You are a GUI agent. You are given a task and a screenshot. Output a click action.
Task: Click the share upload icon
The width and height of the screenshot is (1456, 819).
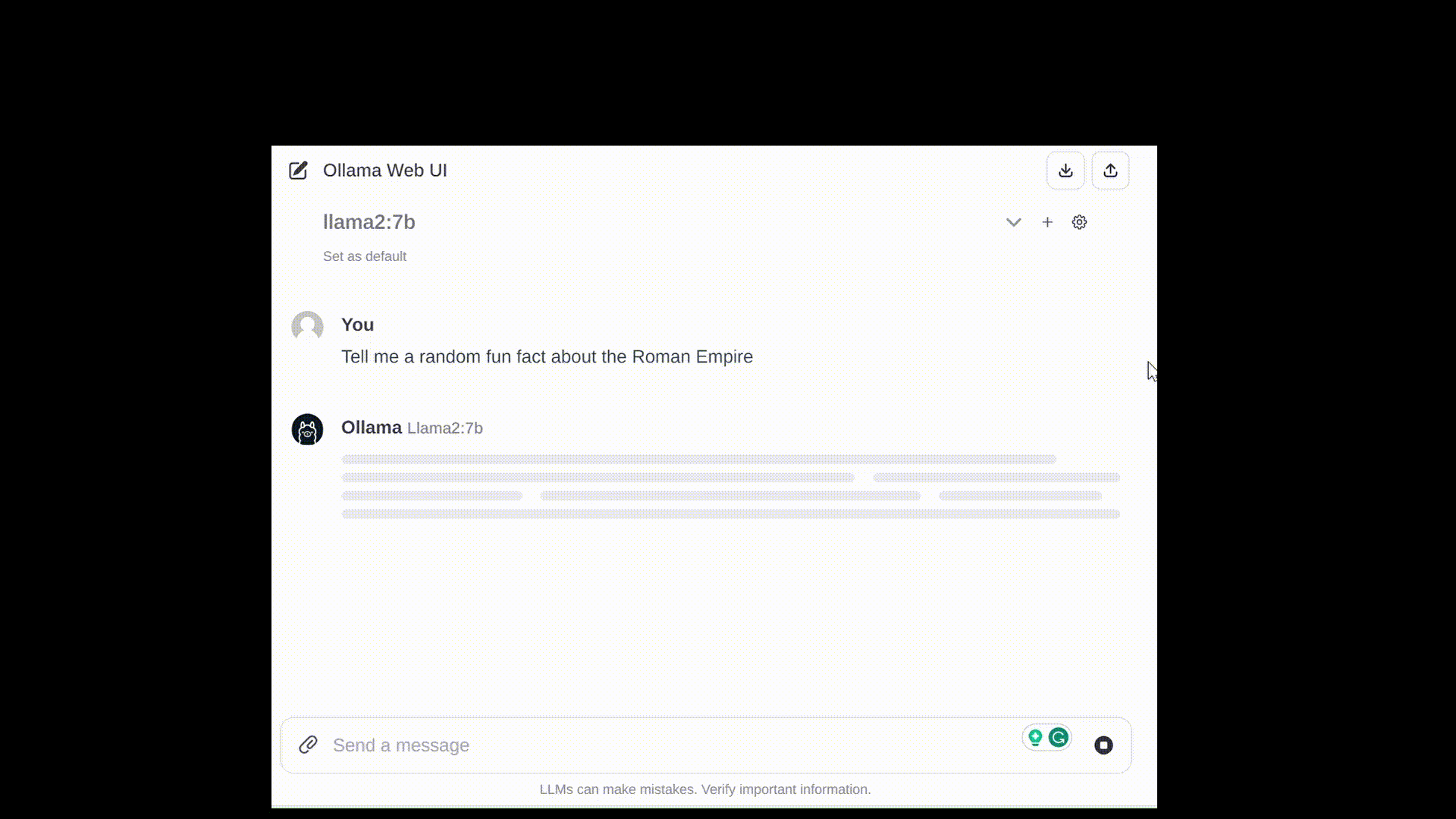click(x=1110, y=171)
